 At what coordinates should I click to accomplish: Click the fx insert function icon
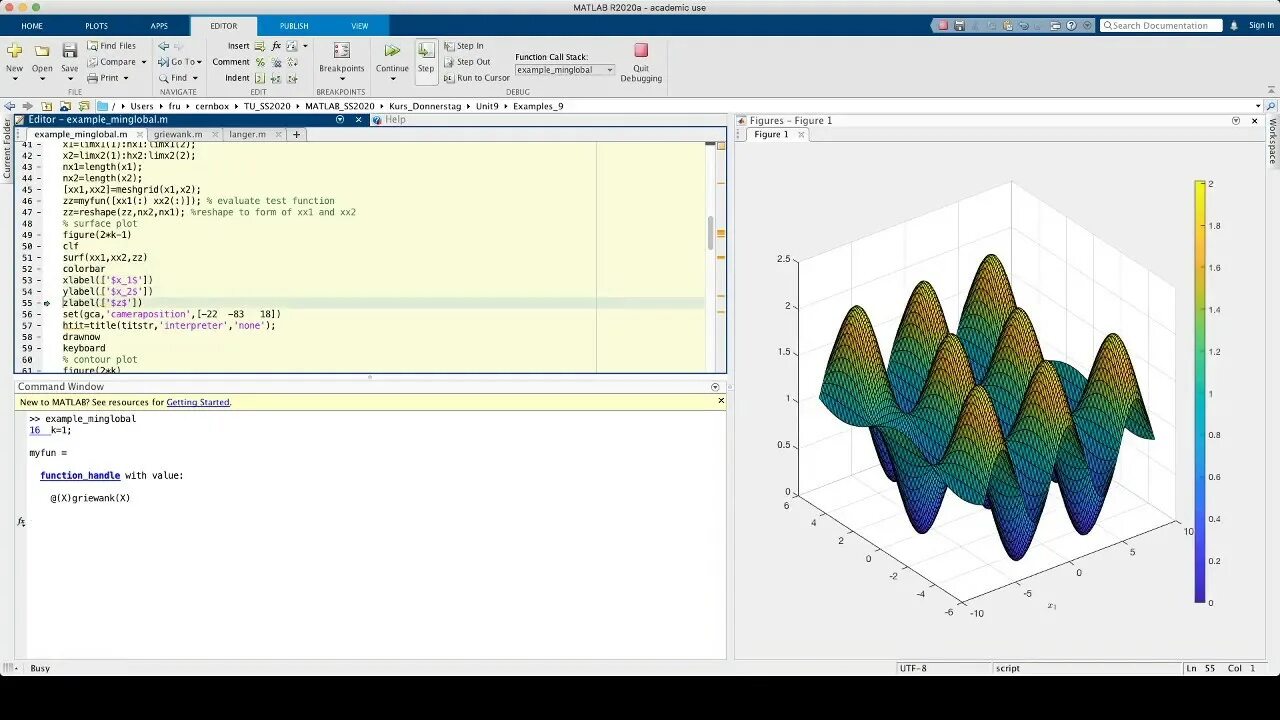click(x=276, y=46)
